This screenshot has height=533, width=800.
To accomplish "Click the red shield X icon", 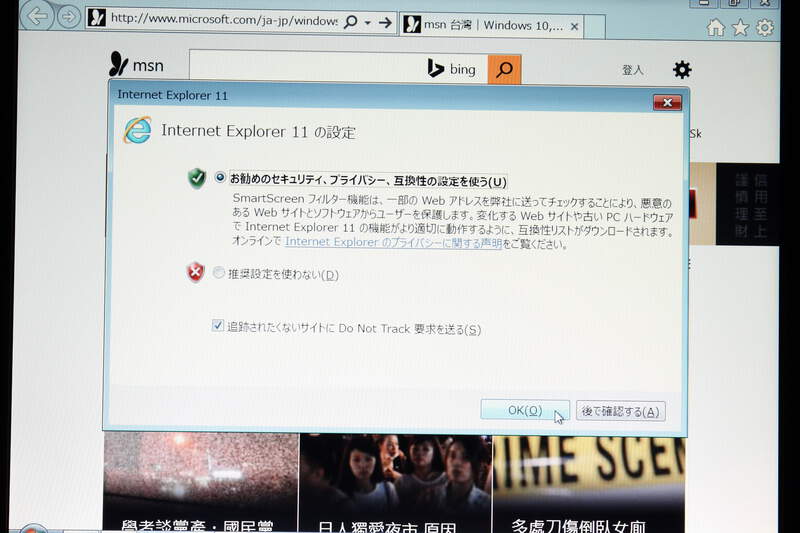I will [195, 272].
